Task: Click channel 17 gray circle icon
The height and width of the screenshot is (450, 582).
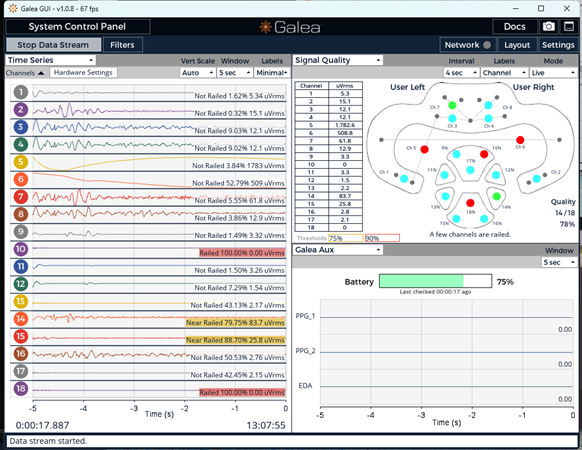Action: coord(21,371)
